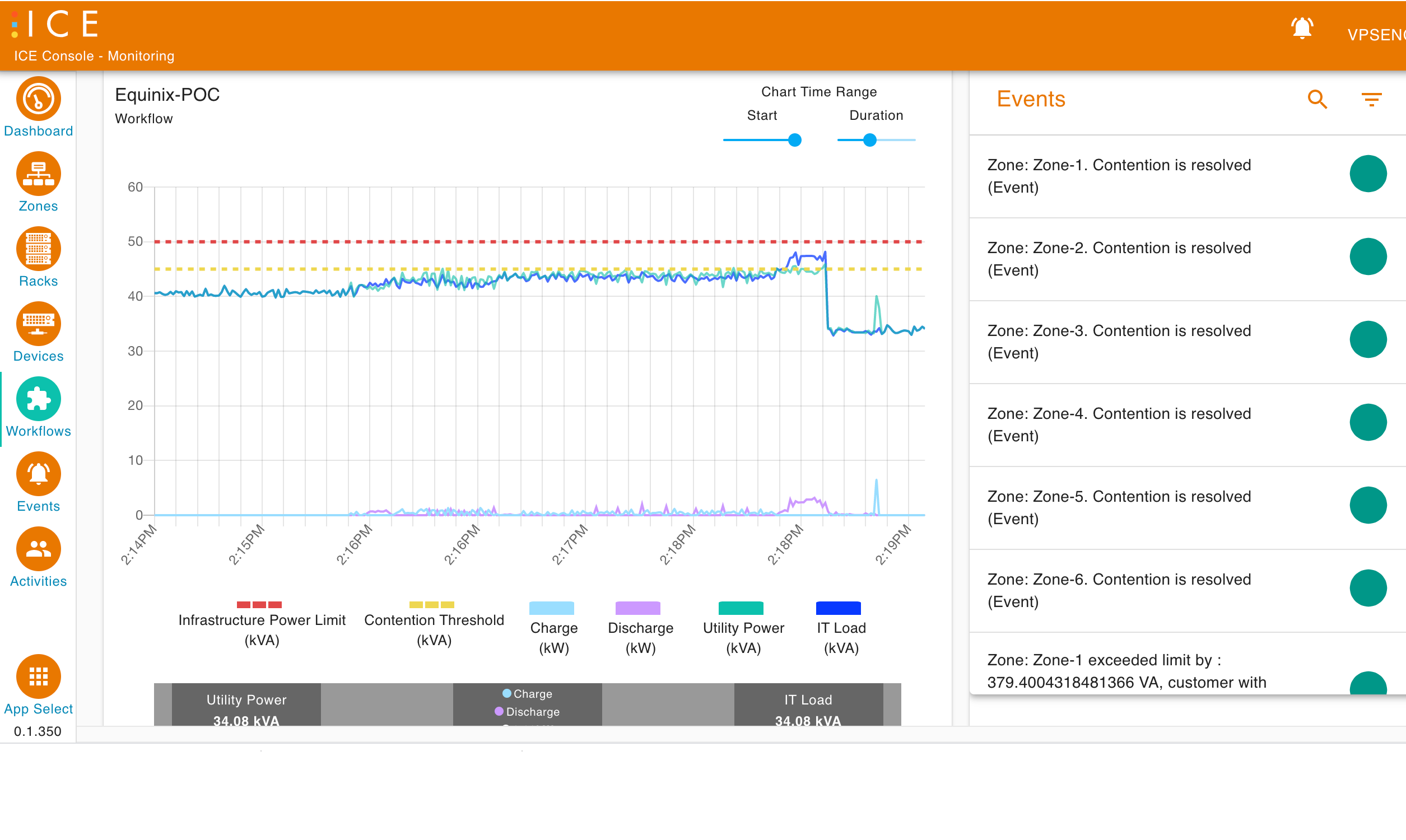Click the Workflows puzzle icon
Image resolution: width=1406 pixels, height=840 pixels.
[x=38, y=400]
